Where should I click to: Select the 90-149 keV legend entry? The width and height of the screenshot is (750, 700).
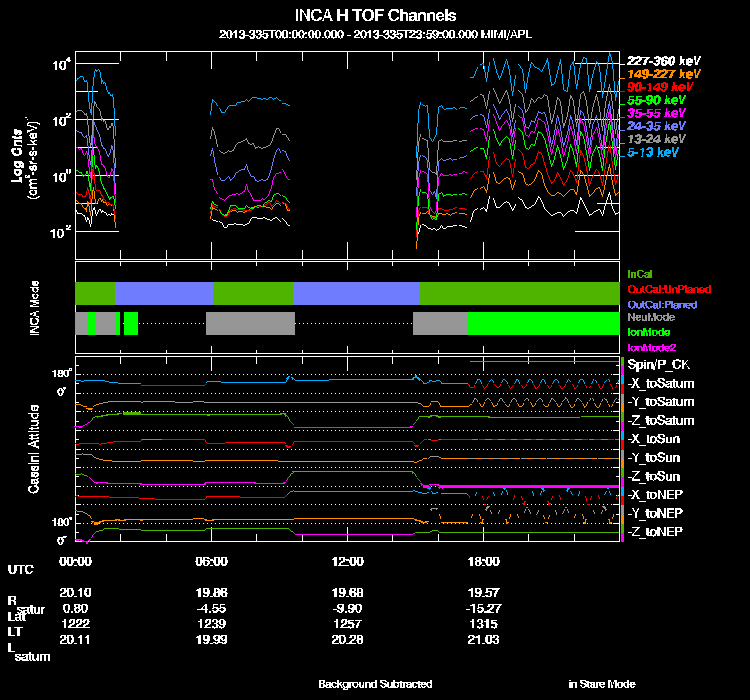tap(660, 87)
